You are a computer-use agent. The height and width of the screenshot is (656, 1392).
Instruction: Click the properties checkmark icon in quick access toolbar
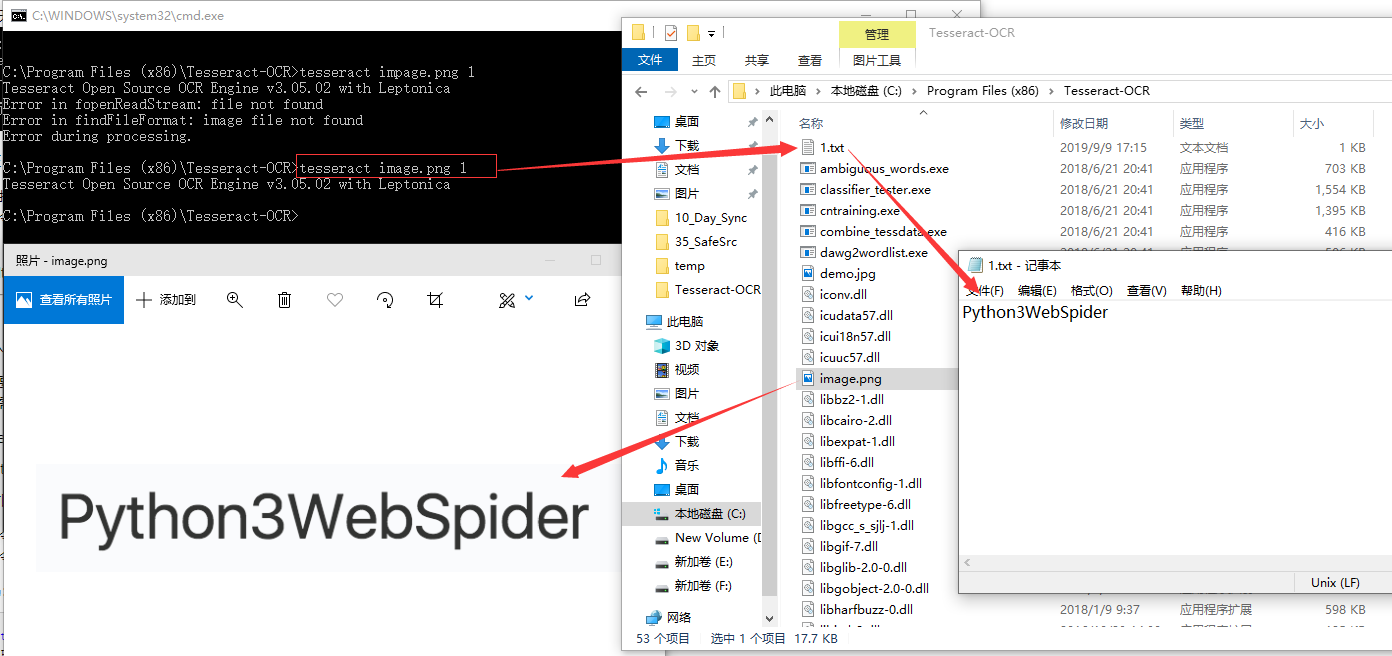669,32
